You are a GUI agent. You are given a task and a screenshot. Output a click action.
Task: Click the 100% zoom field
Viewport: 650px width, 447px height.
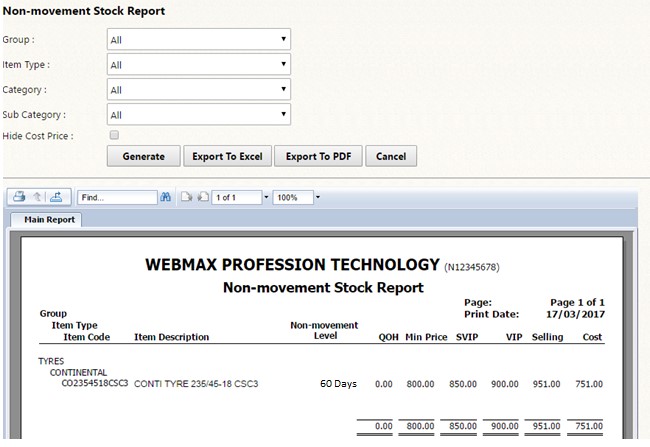click(293, 197)
